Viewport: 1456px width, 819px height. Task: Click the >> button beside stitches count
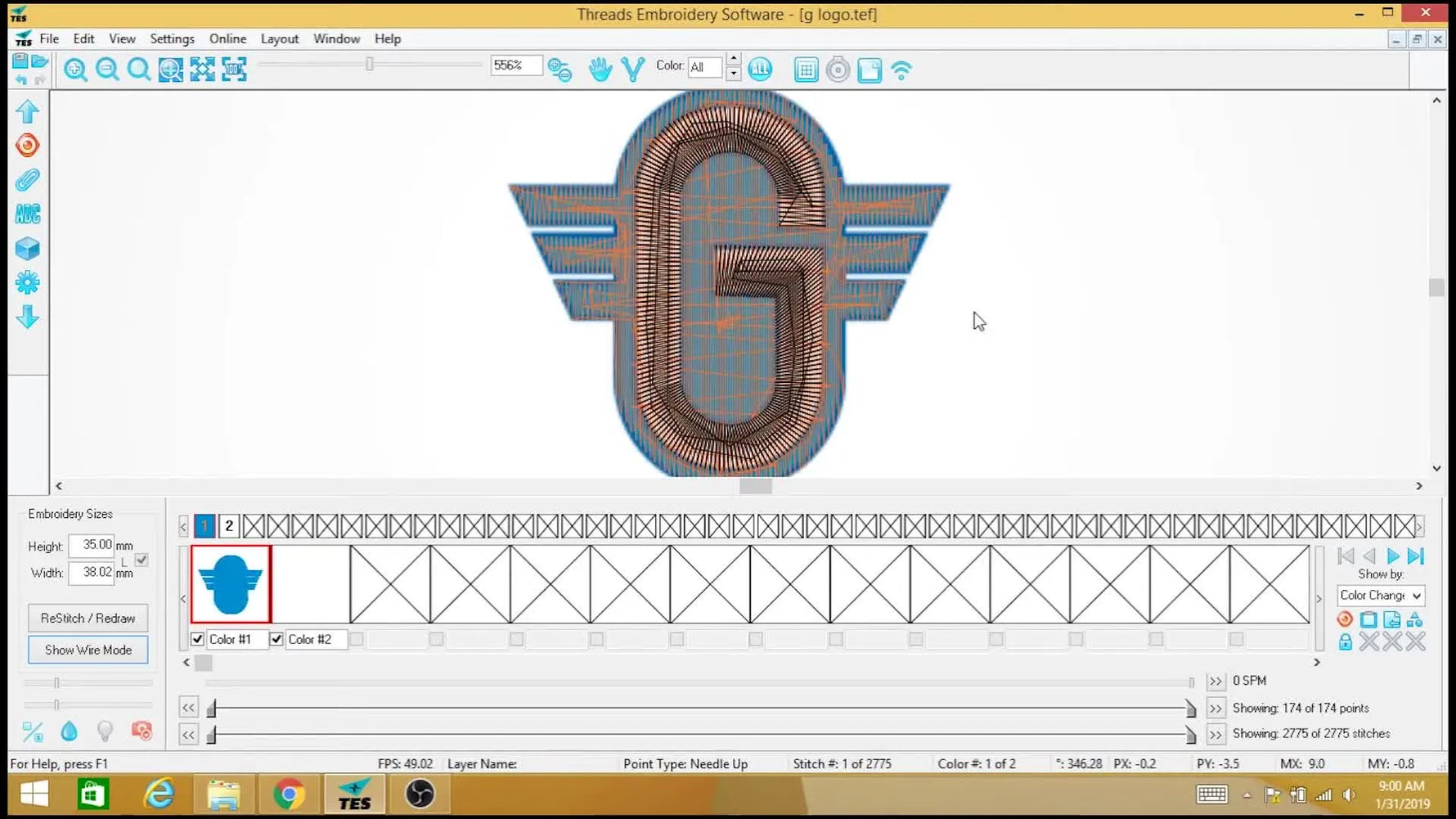click(1216, 735)
